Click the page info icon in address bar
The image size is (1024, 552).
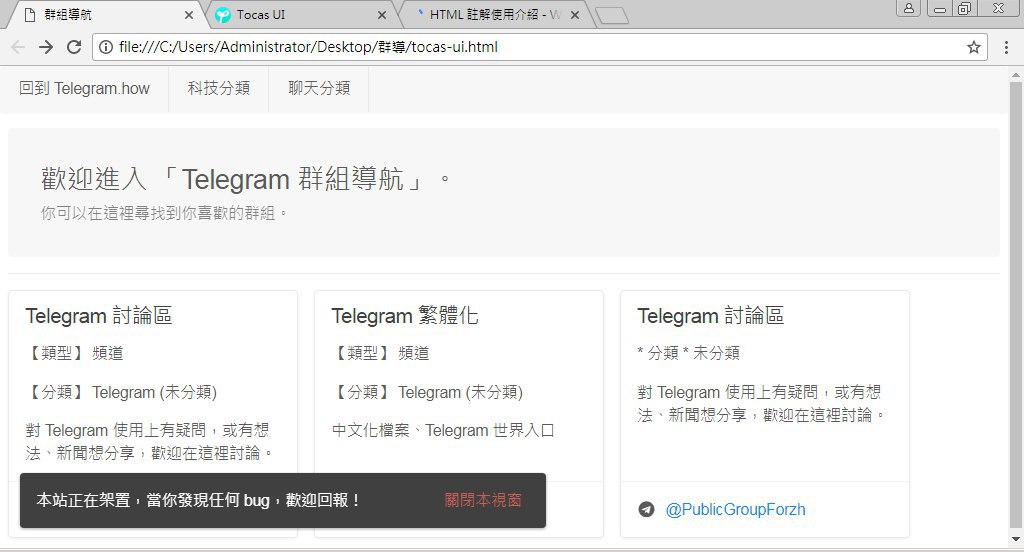tap(106, 47)
